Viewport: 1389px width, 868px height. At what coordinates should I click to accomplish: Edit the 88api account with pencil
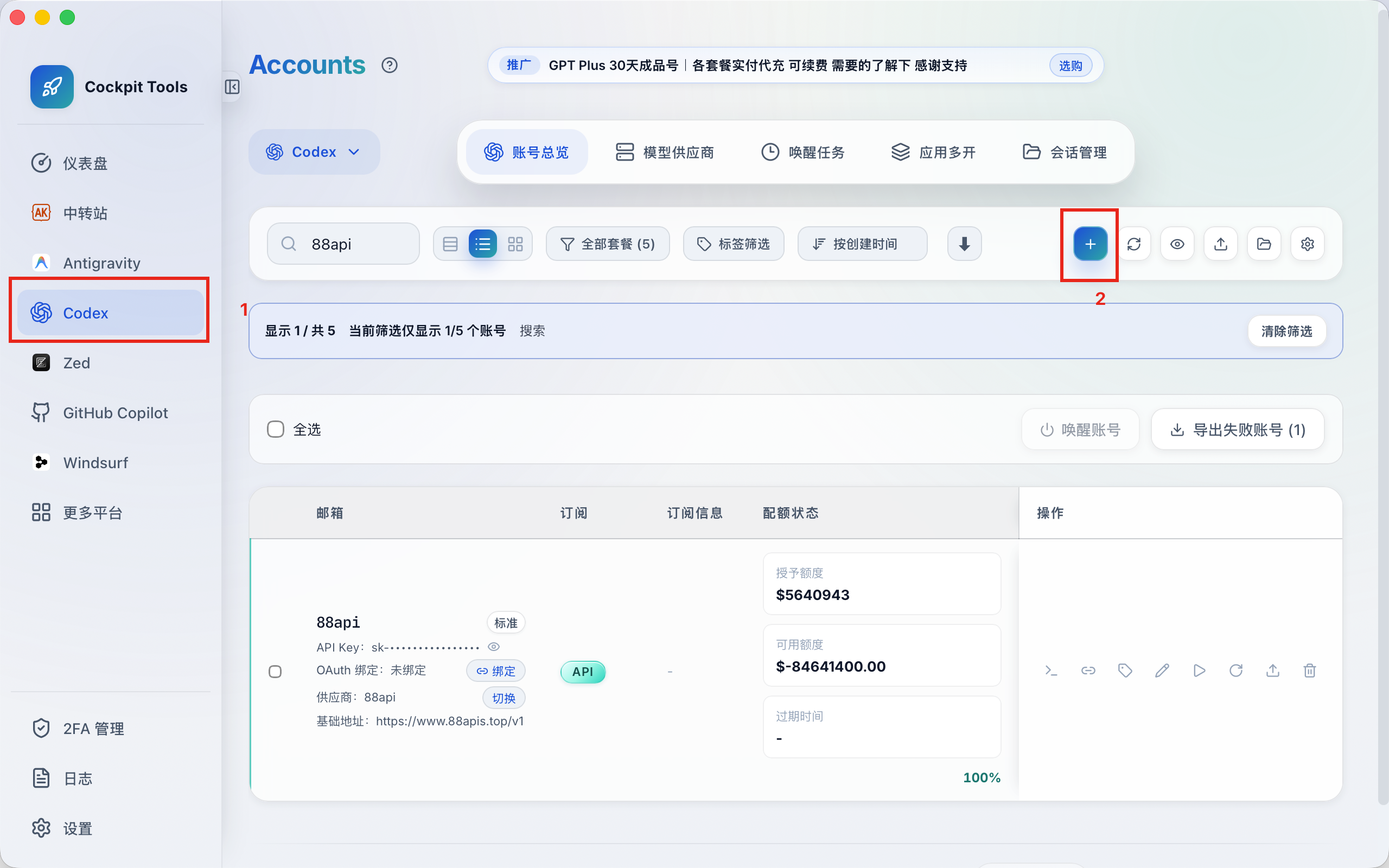1162,670
